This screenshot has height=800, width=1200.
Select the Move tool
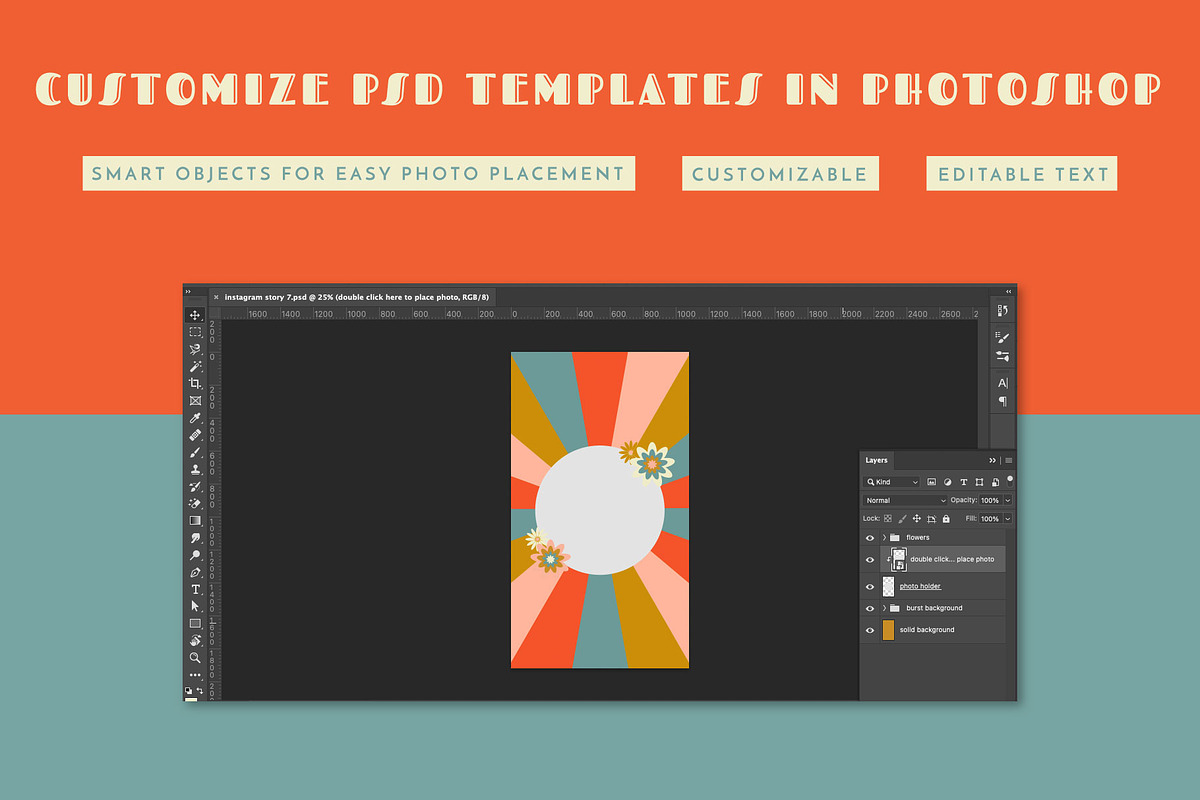pyautogui.click(x=195, y=315)
